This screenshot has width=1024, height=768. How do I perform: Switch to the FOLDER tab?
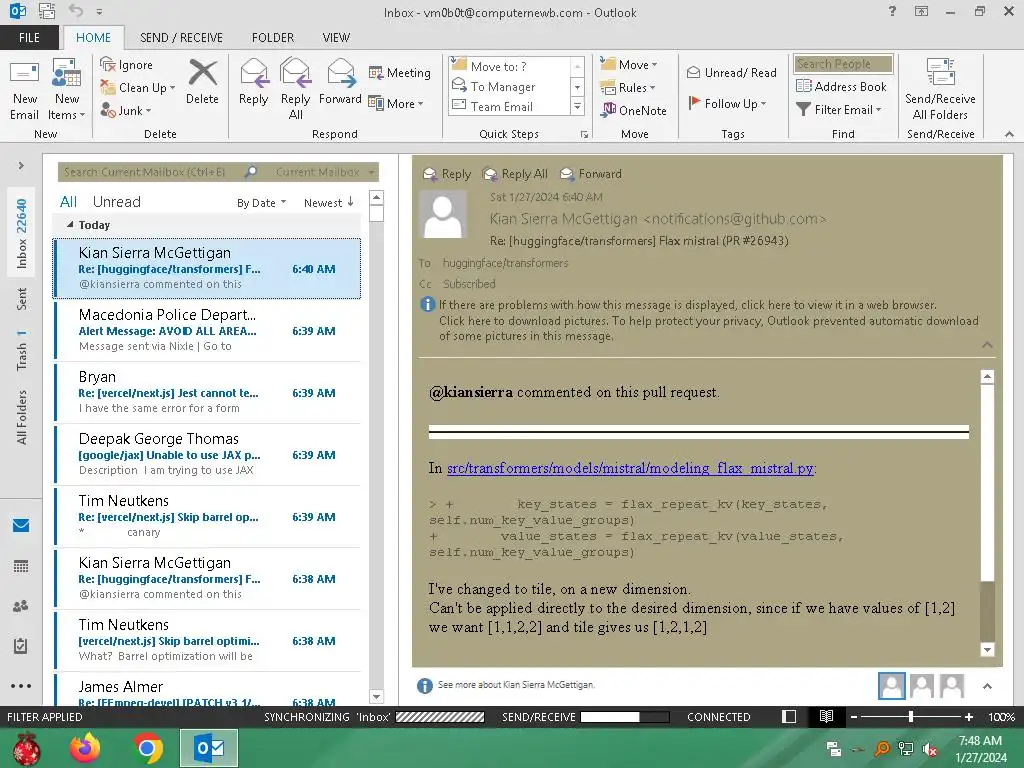point(273,37)
